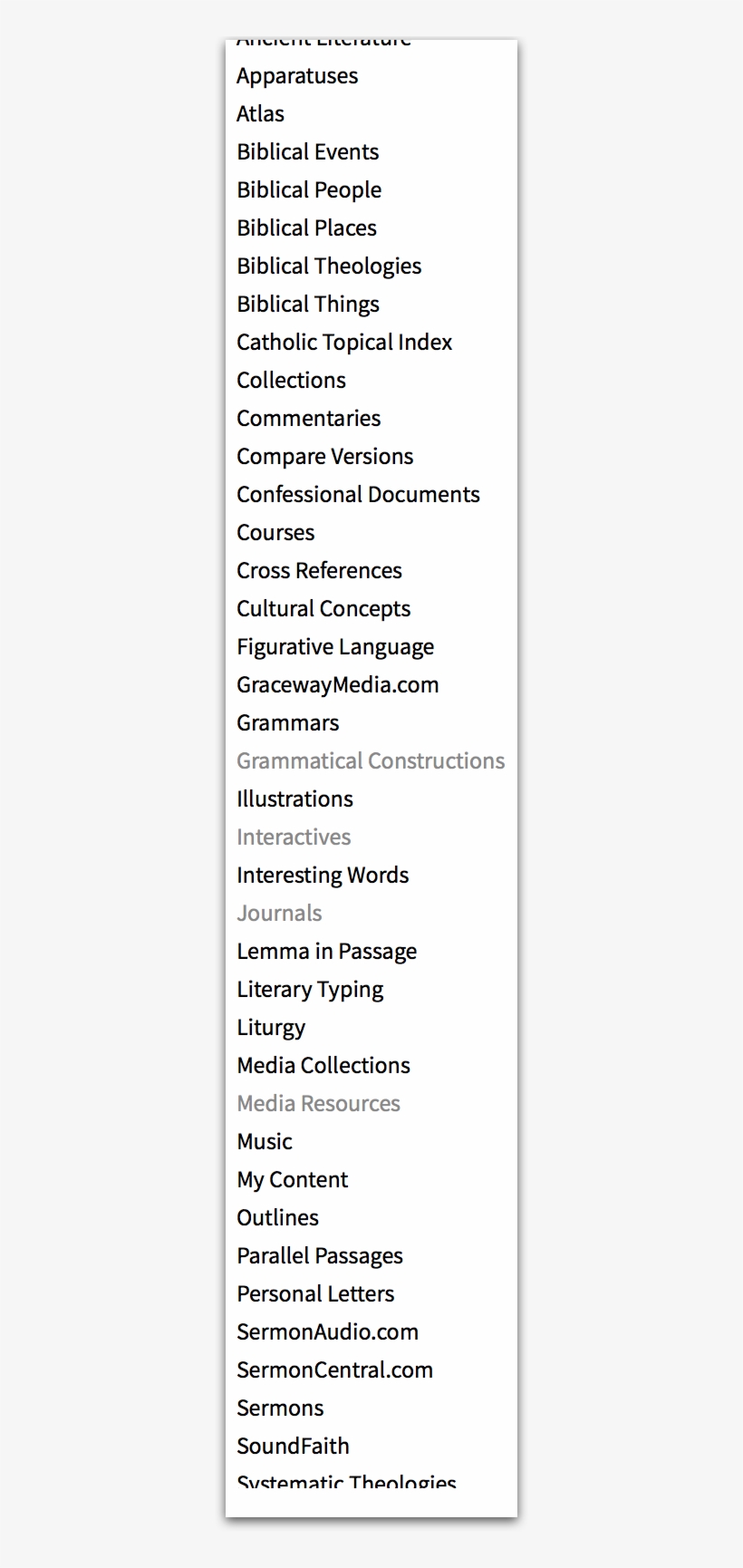Select Compare Versions item

tap(324, 457)
